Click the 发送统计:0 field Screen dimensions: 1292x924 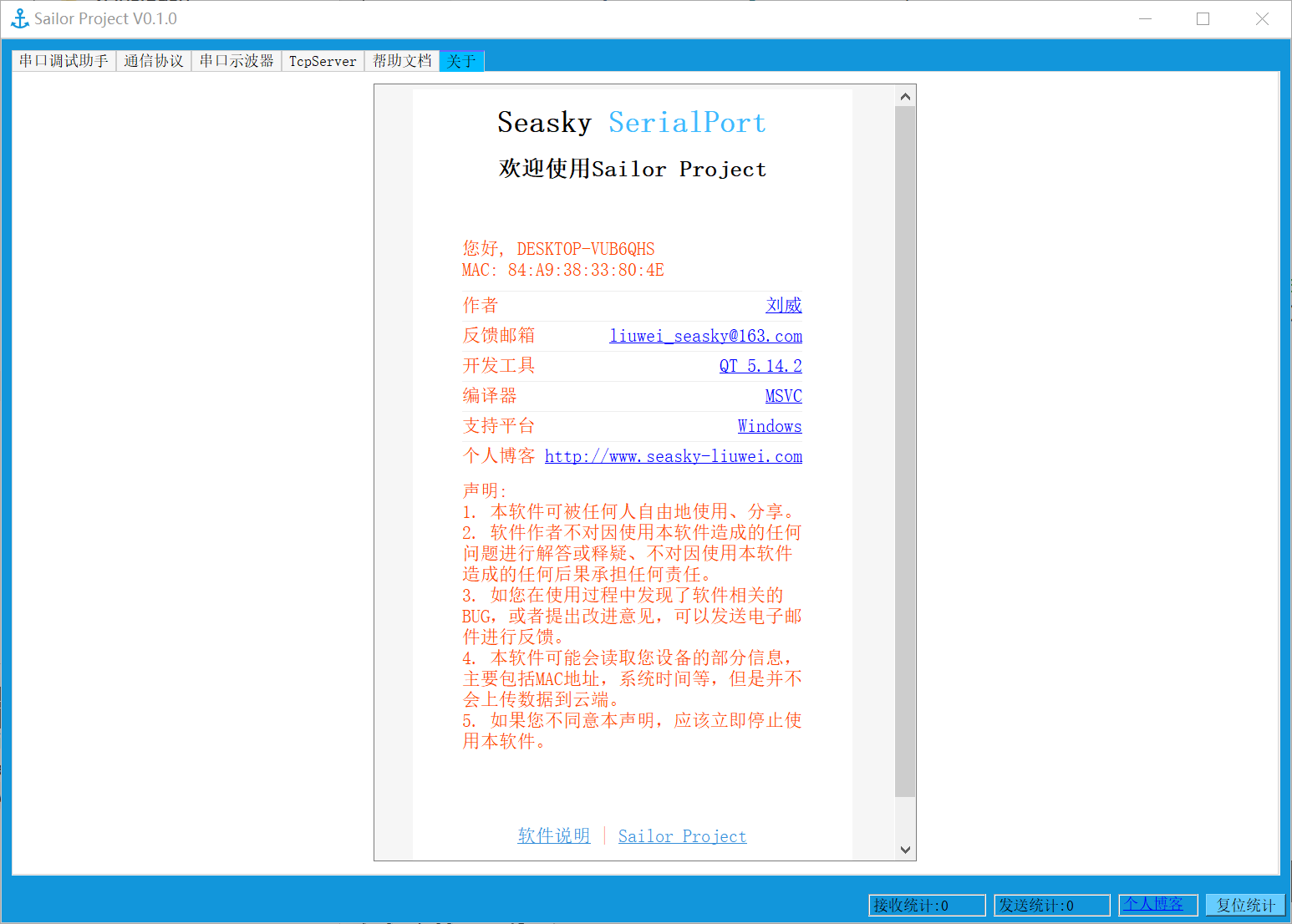click(x=1052, y=905)
